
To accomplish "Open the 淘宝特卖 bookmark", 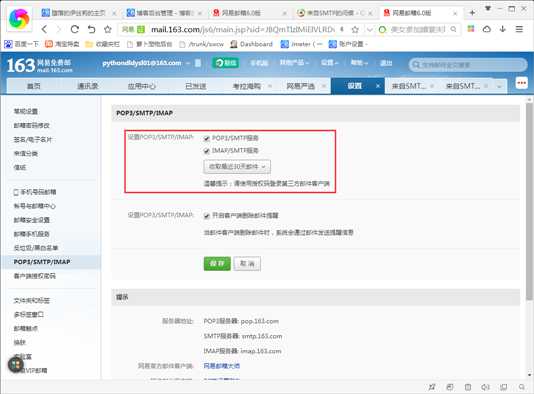I will pyautogui.click(x=62, y=44).
